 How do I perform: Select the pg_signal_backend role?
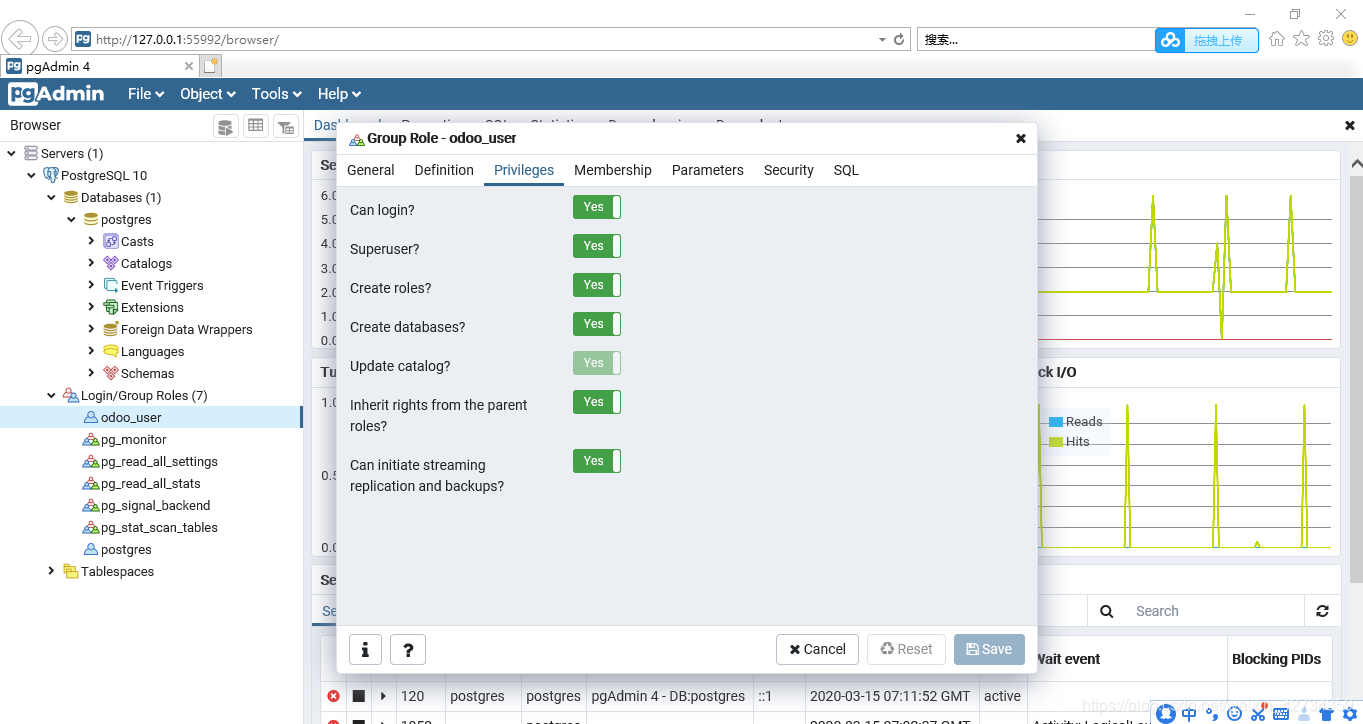tap(155, 505)
